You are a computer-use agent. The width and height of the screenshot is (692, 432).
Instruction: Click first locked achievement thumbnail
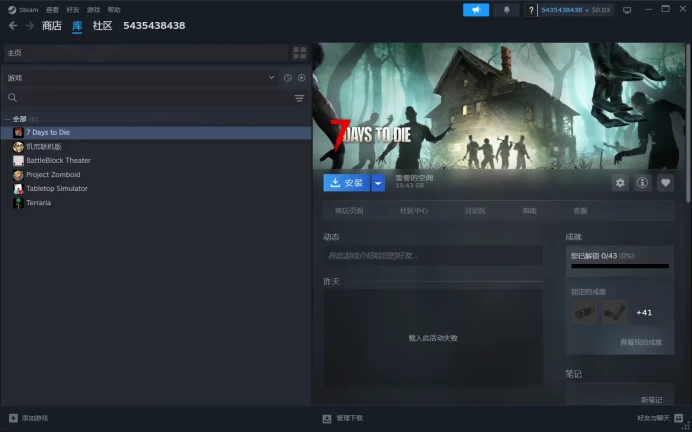coord(584,312)
